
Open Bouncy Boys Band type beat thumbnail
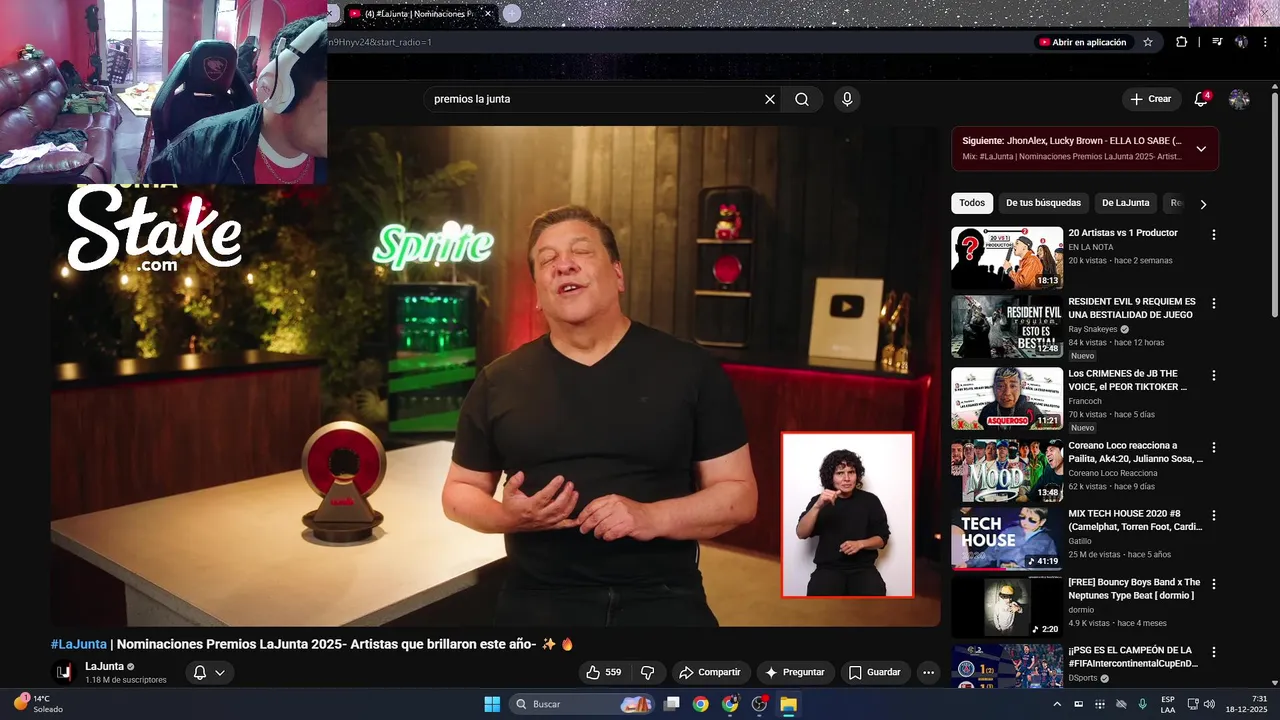click(x=1007, y=606)
